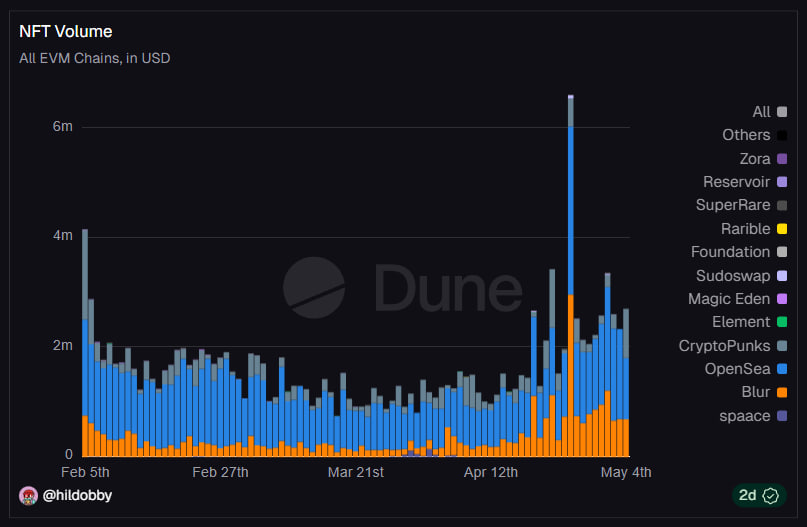This screenshot has height=527, width=807.
Task: Click the 6m y-axis label
Action: pyautogui.click(x=62, y=126)
